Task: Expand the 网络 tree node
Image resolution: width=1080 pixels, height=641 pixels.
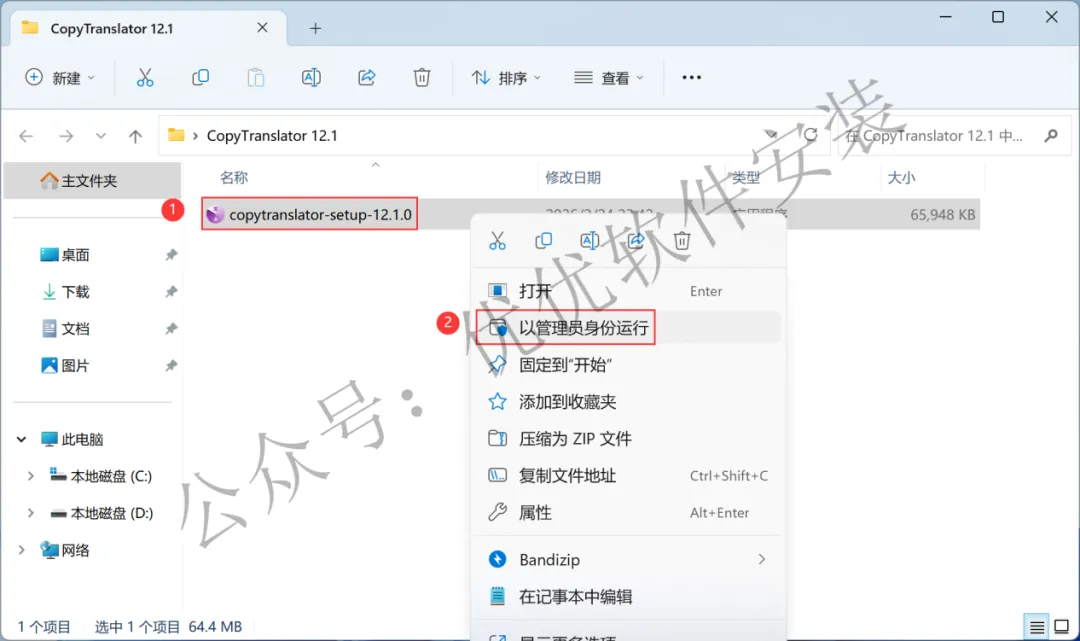Action: click(21, 550)
